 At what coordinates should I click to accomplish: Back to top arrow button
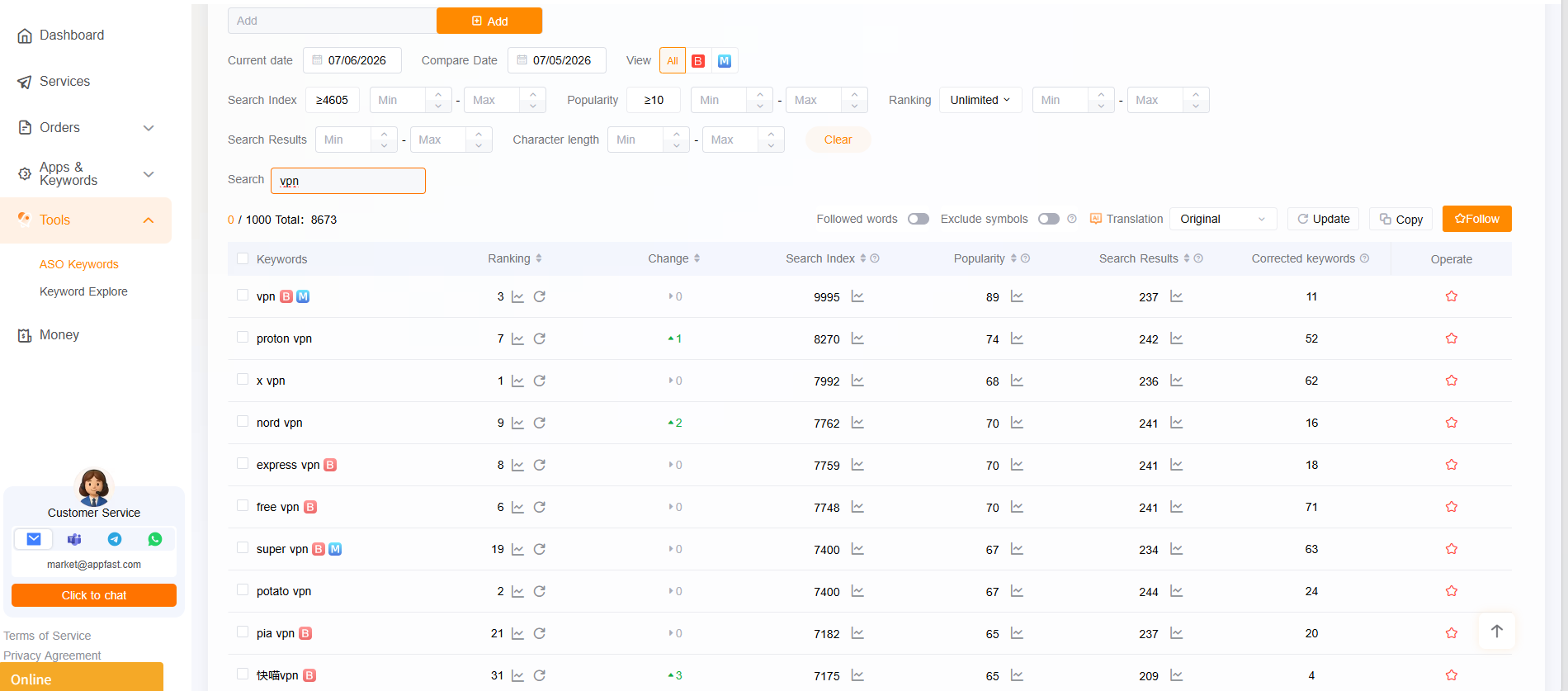pos(1496,631)
